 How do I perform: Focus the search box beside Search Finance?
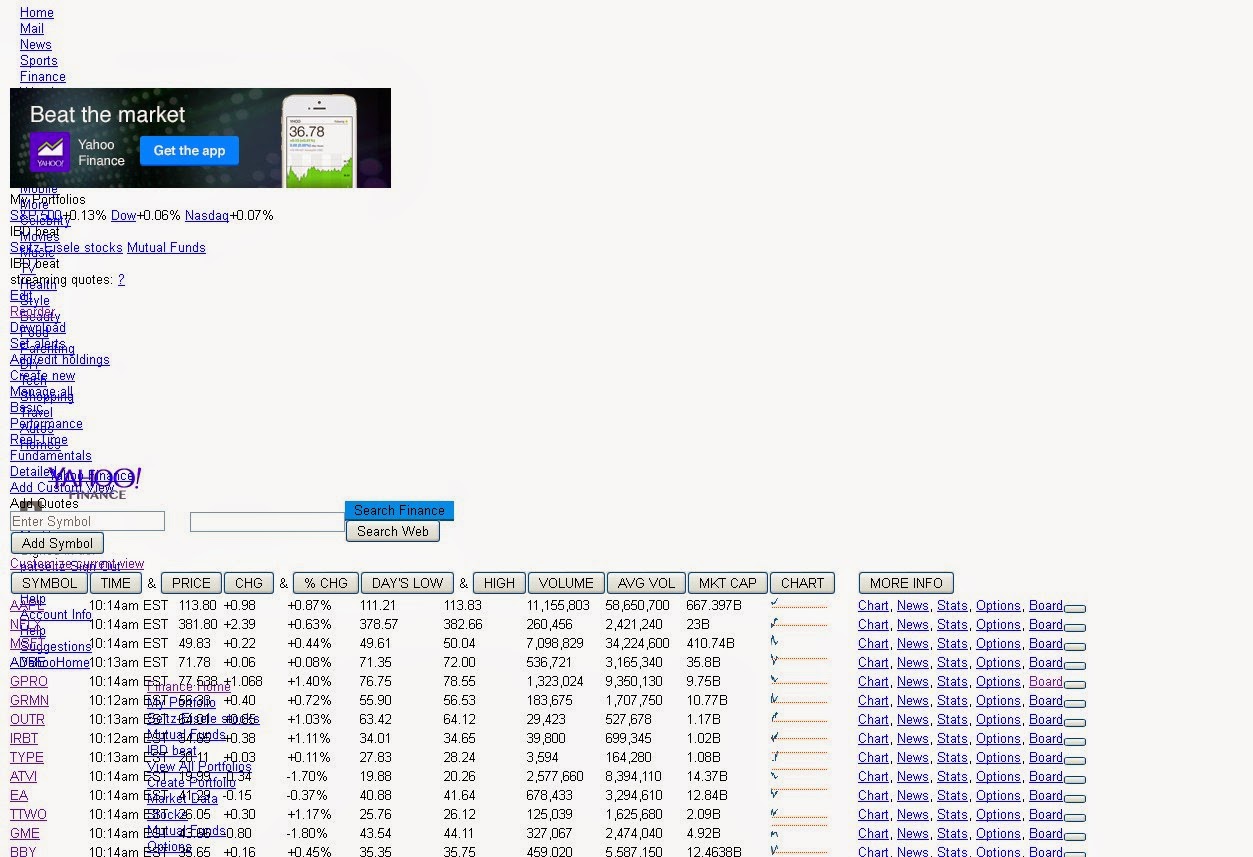267,521
